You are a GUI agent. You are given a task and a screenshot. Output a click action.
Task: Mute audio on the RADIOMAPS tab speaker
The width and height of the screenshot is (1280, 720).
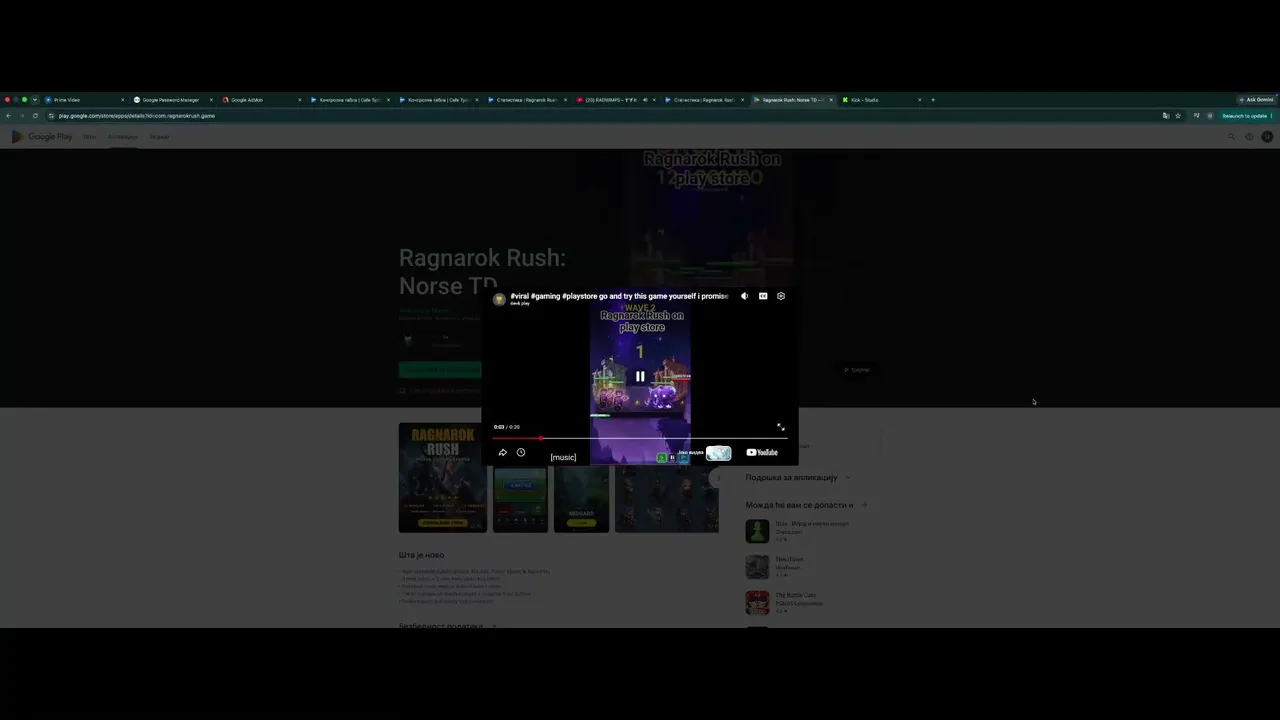645,100
